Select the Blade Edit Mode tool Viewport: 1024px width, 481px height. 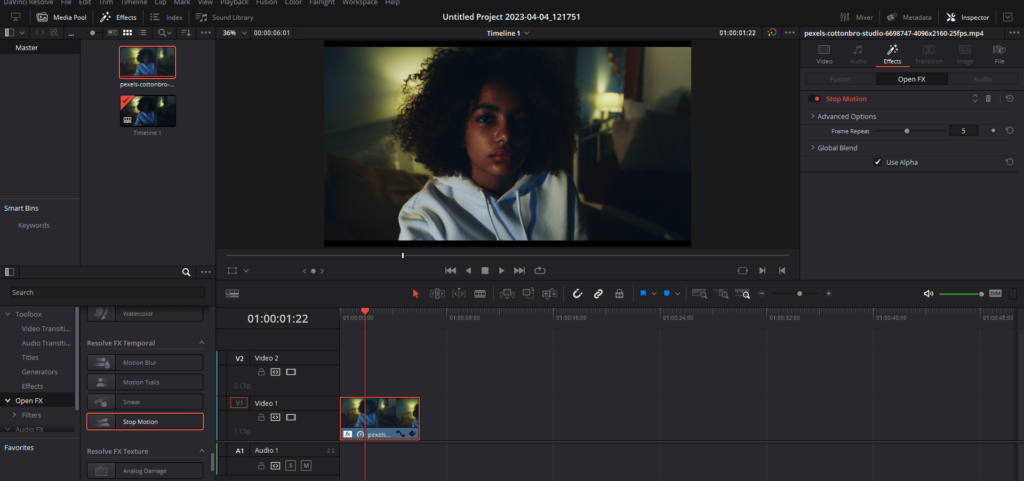480,294
